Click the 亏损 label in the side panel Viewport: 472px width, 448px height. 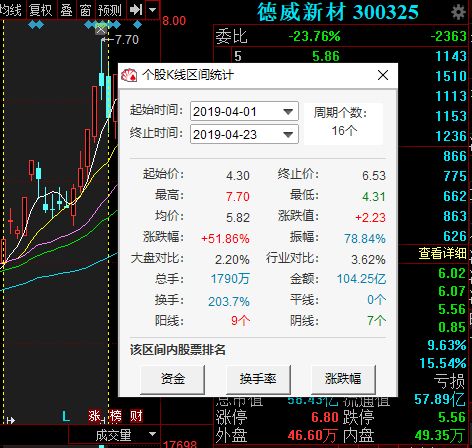pos(449,381)
